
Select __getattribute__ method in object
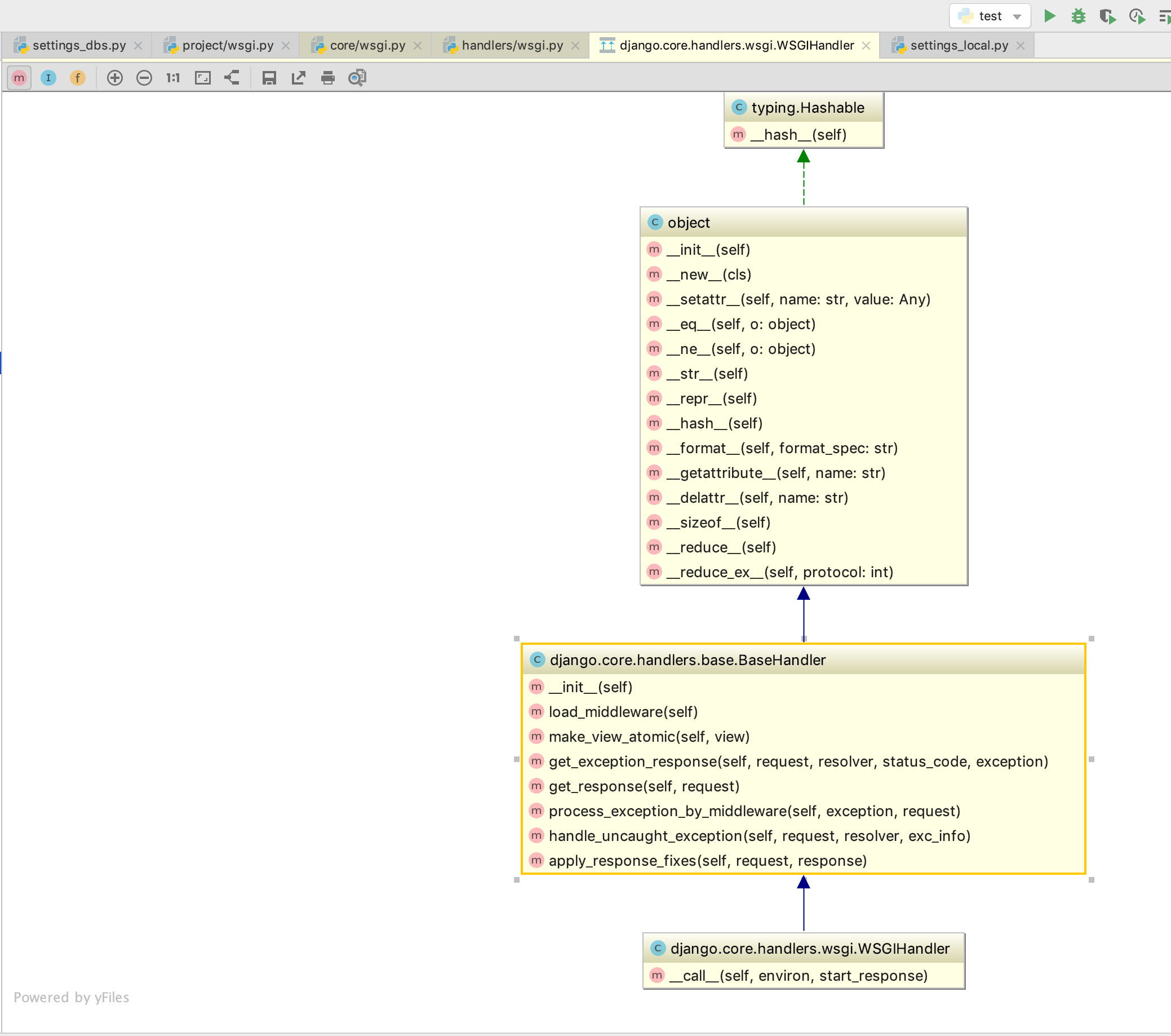coord(804,473)
